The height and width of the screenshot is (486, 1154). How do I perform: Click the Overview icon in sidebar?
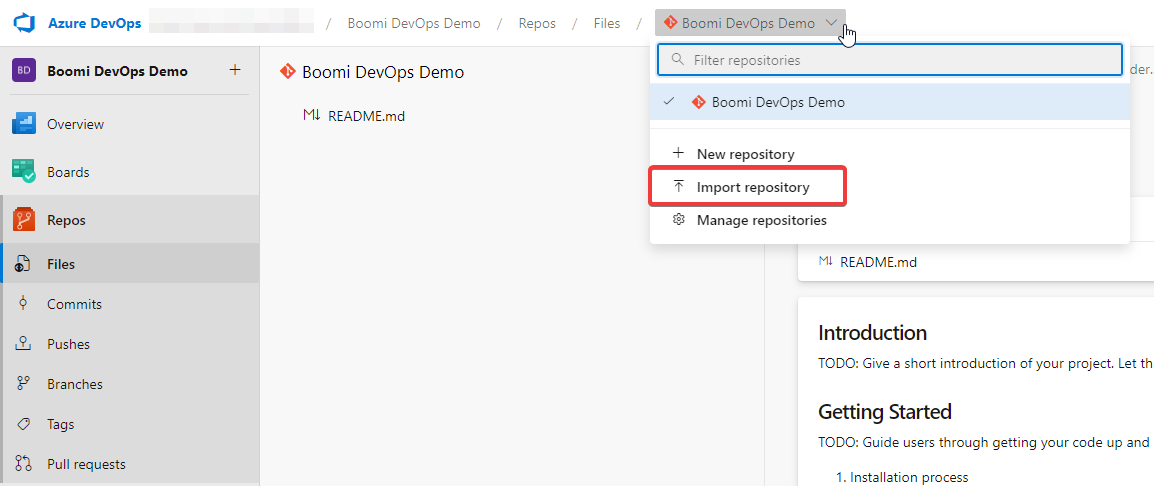coord(24,124)
